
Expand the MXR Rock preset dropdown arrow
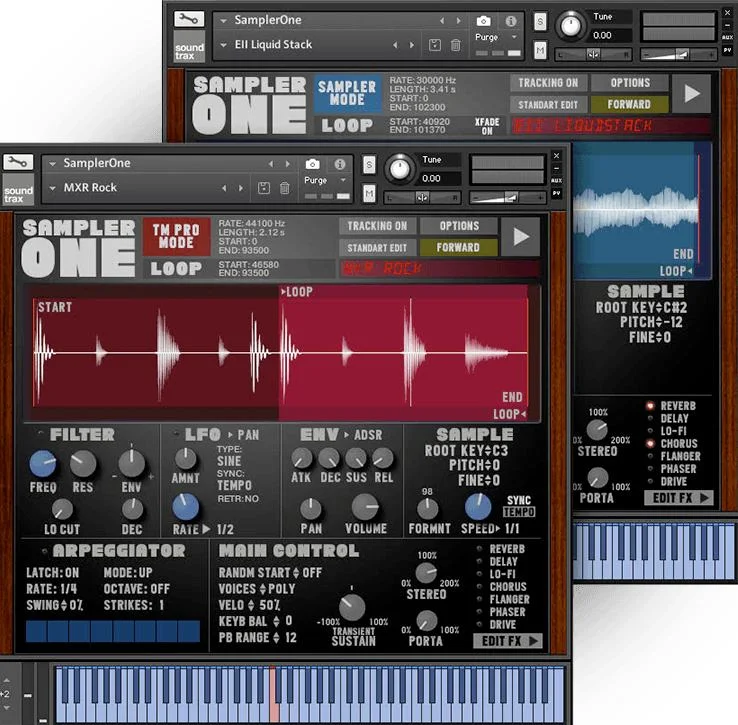52,188
